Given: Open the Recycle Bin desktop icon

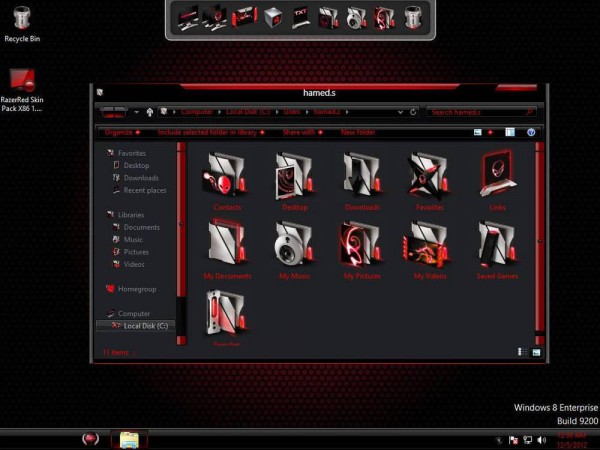Looking at the screenshot, I should click(22, 24).
